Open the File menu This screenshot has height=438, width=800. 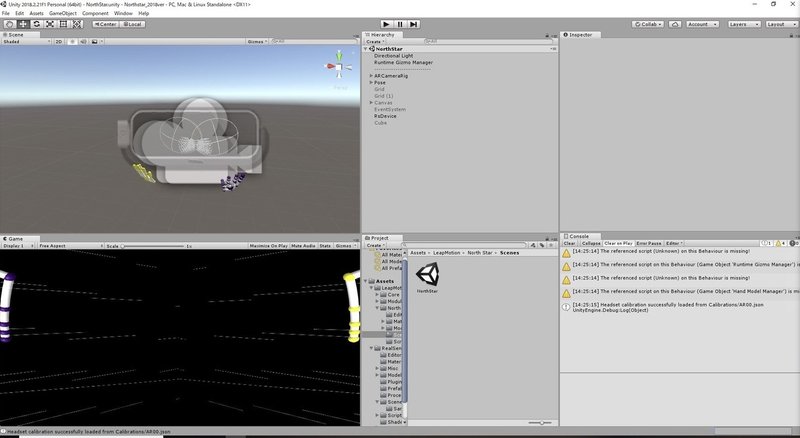click(x=6, y=13)
